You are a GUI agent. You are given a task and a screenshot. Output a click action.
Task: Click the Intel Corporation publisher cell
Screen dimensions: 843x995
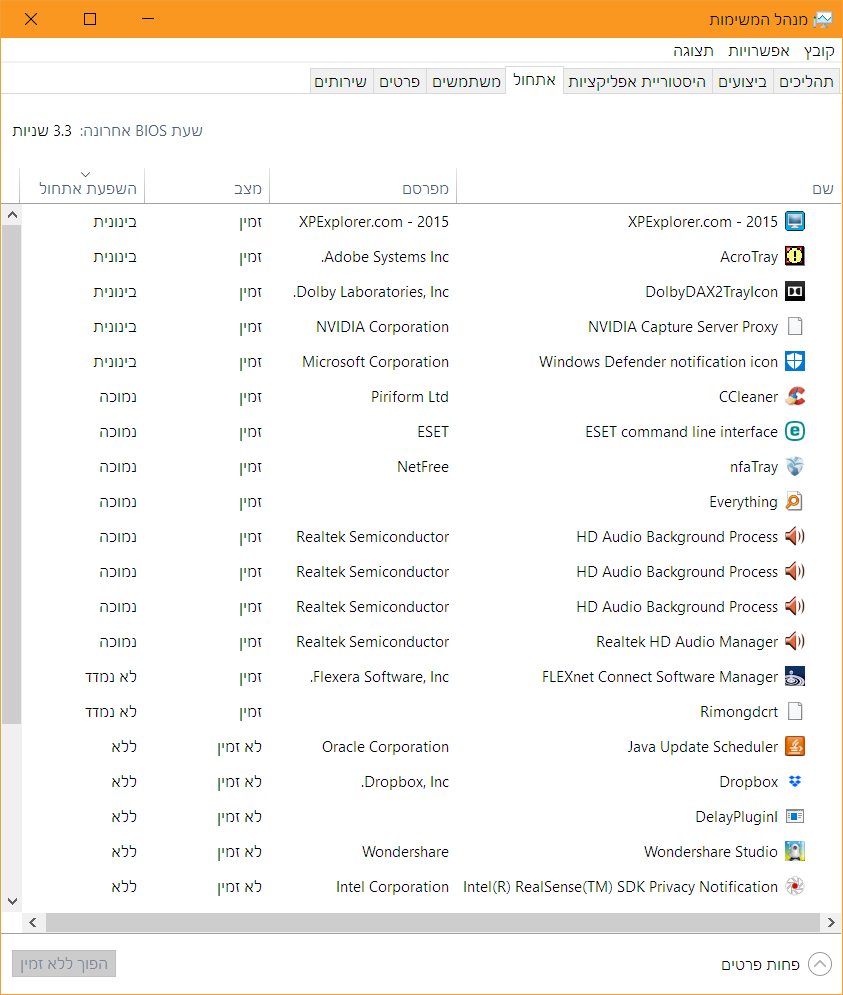click(x=392, y=886)
